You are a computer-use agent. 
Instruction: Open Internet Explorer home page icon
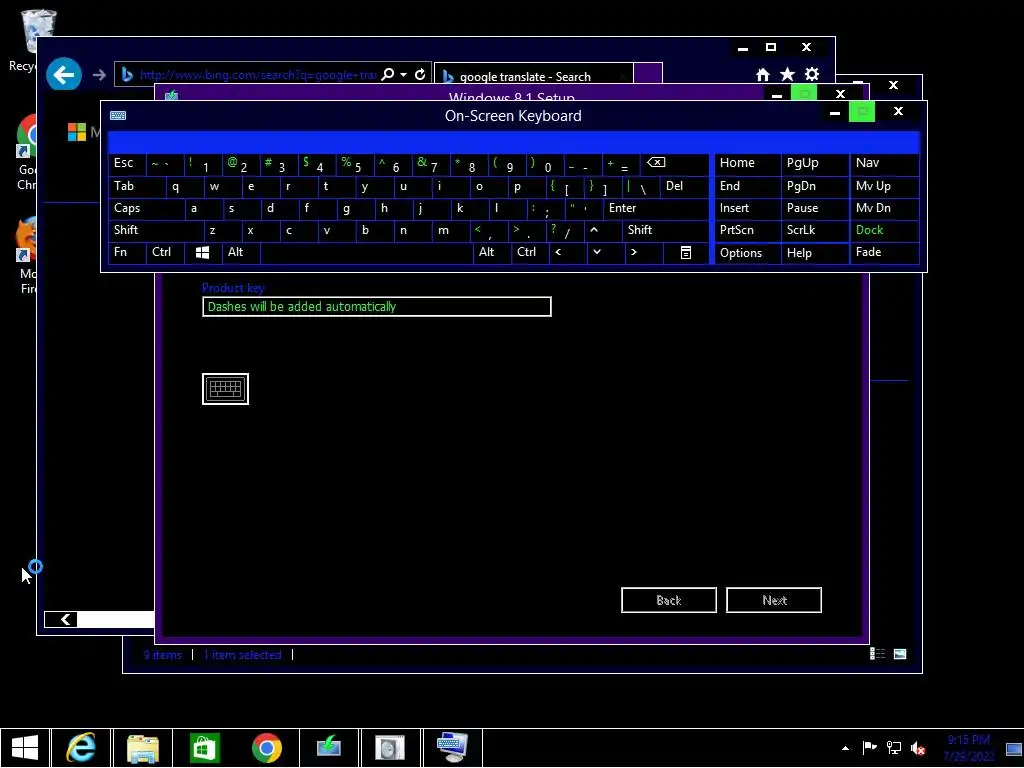tap(762, 74)
